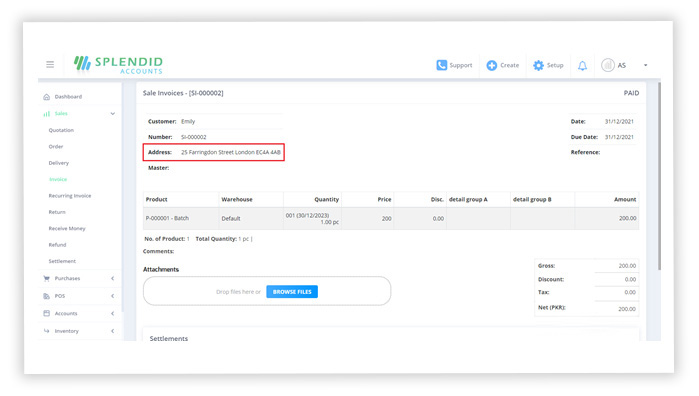The width and height of the screenshot is (699, 396).
Task: Open Invoice under Sales
Action: 58,179
